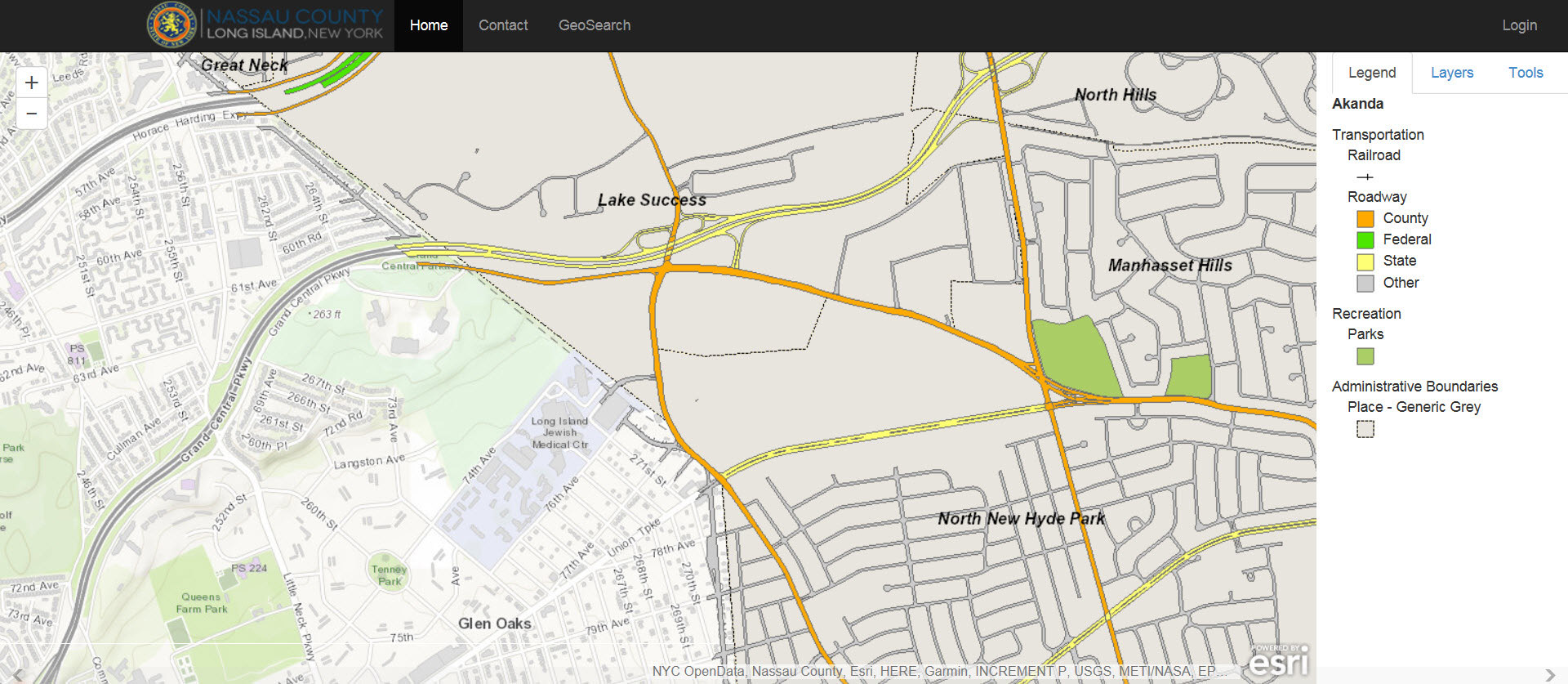The width and height of the screenshot is (1568, 684).
Task: Click the orange County roadway swatch
Action: [x=1365, y=218]
